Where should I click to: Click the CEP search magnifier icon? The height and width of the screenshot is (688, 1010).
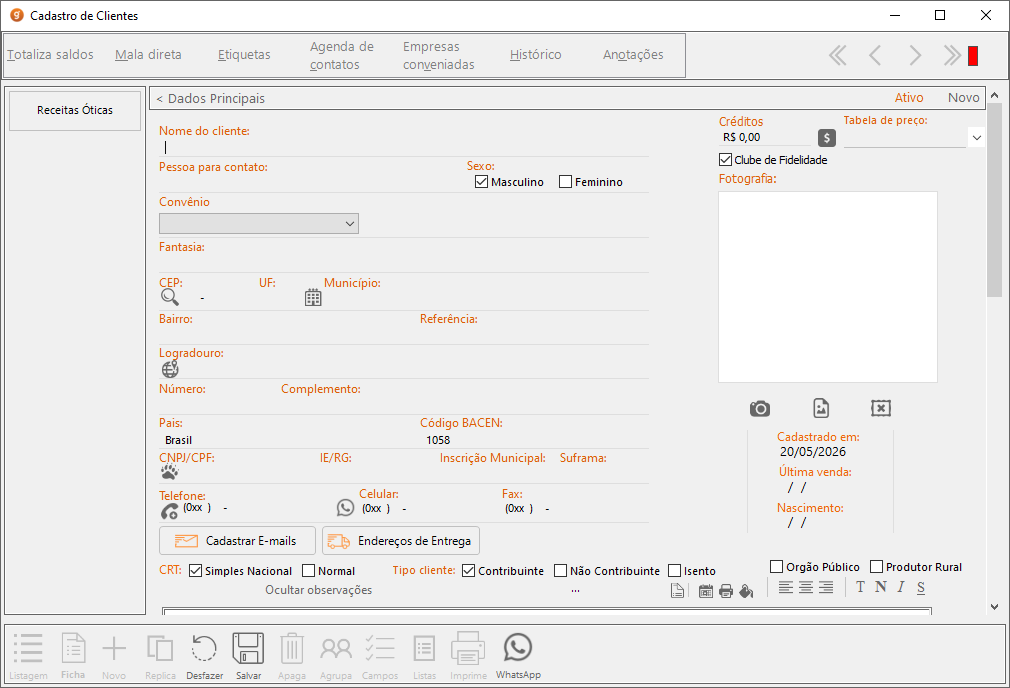click(170, 297)
